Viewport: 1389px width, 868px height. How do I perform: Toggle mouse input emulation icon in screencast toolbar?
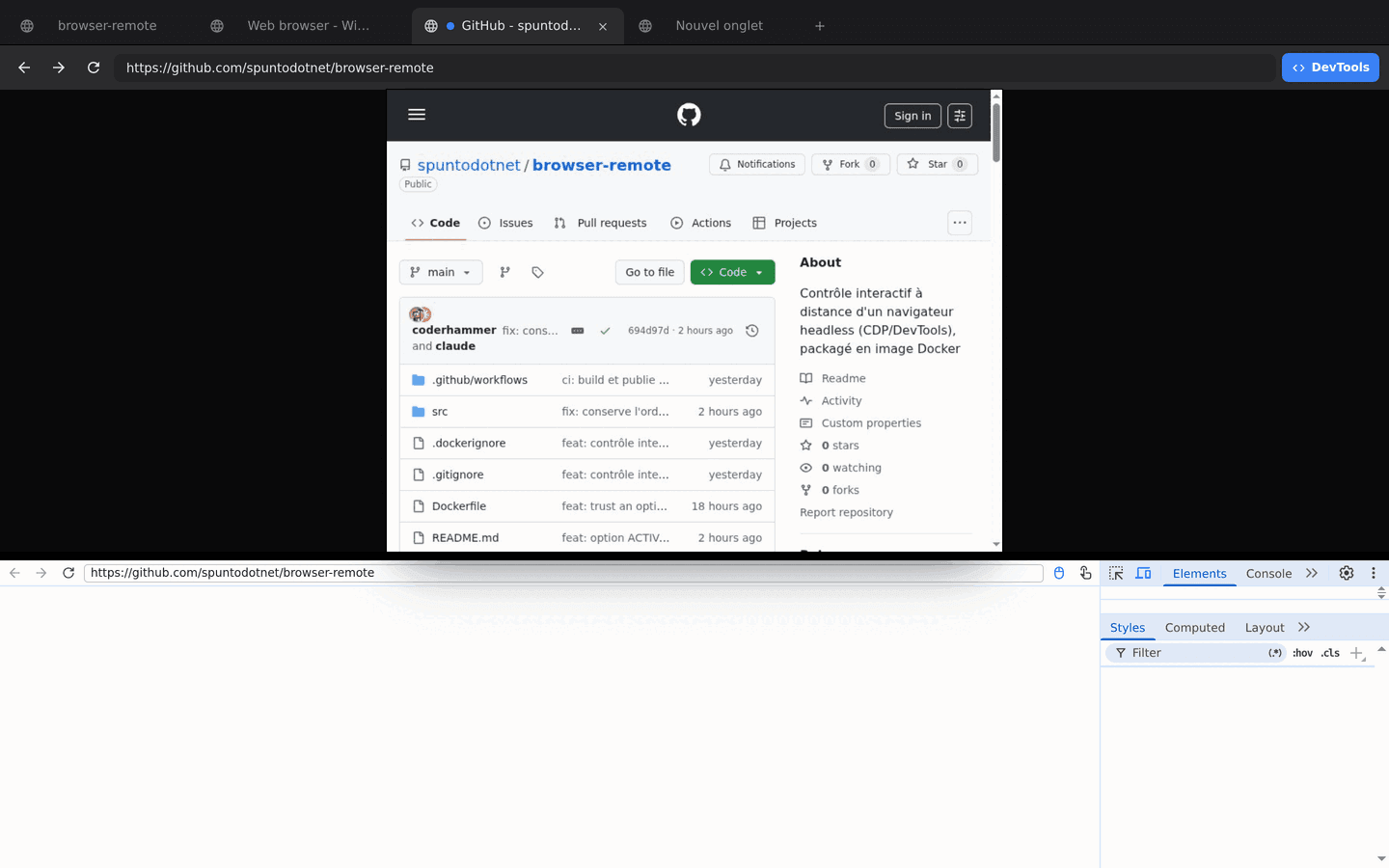point(1059,573)
